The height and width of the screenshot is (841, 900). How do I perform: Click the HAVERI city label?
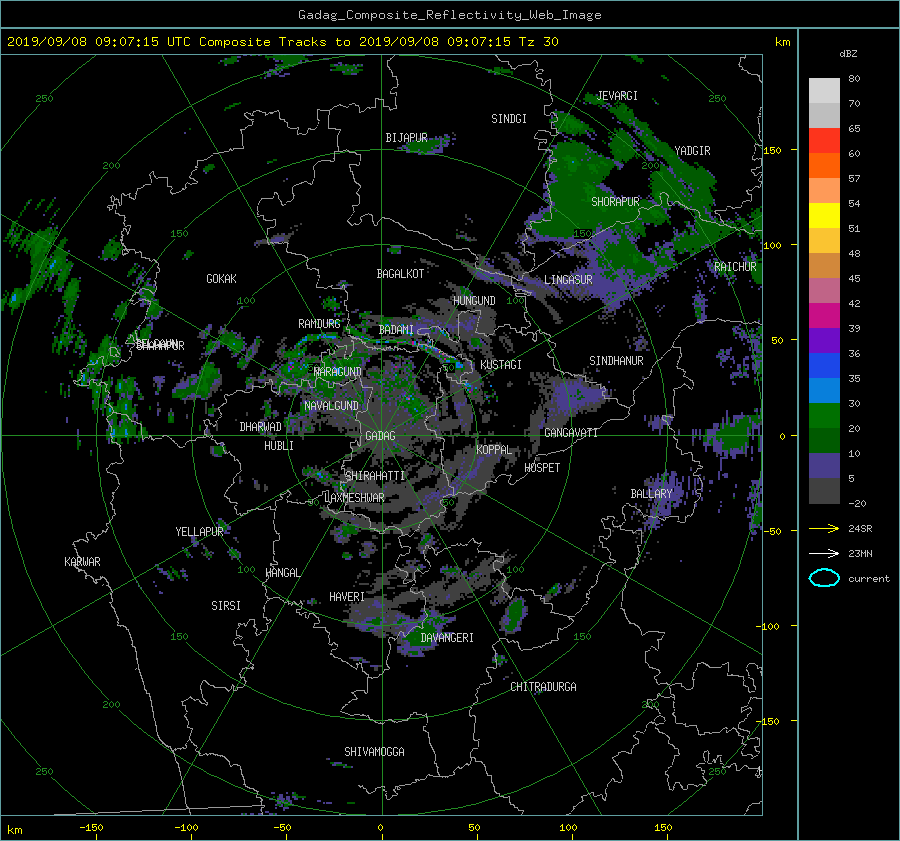pos(347,597)
